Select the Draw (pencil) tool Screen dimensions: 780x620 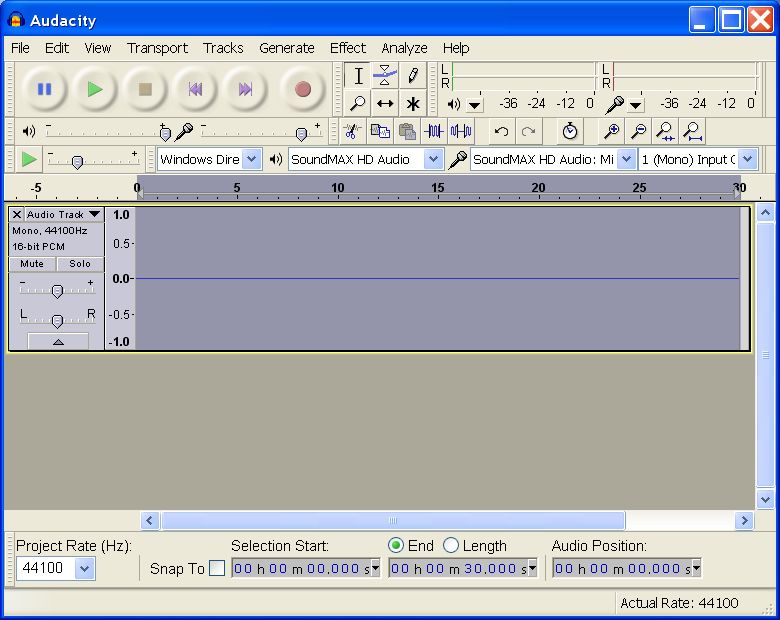(412, 76)
